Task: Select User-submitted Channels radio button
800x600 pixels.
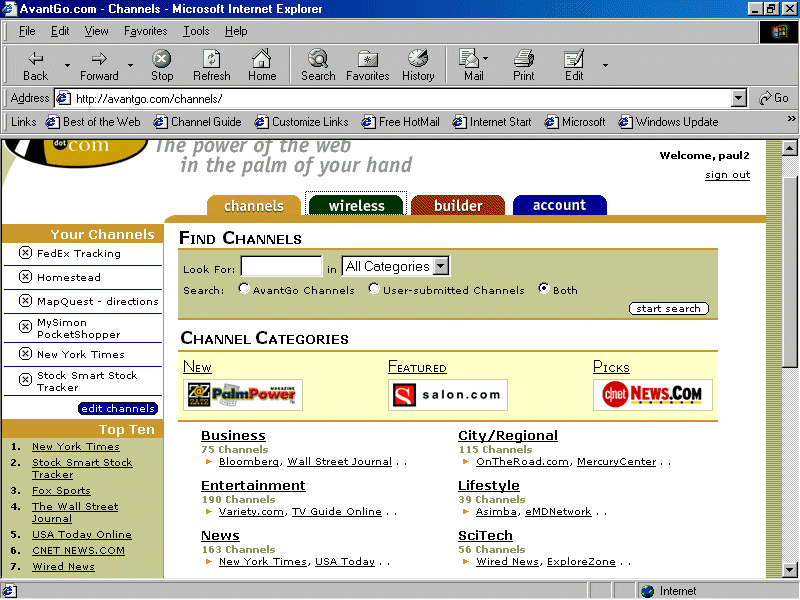Action: click(374, 289)
